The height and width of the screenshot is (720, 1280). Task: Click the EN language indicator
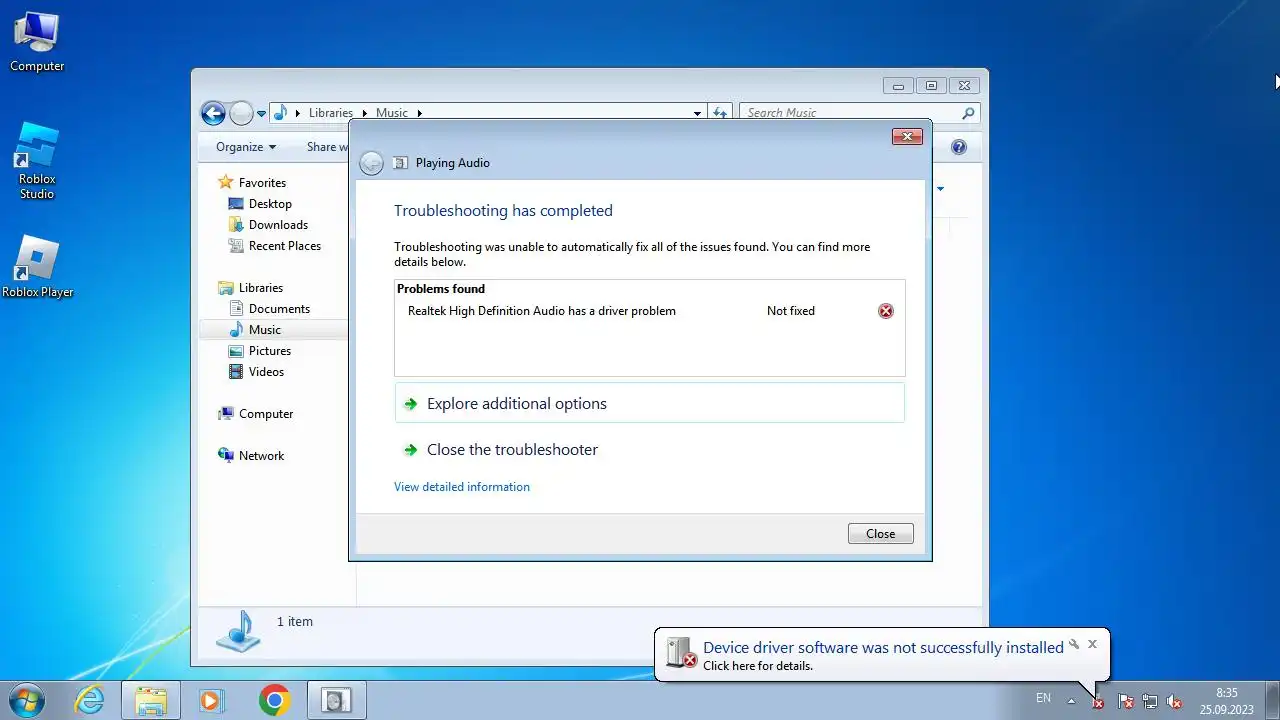point(1044,698)
